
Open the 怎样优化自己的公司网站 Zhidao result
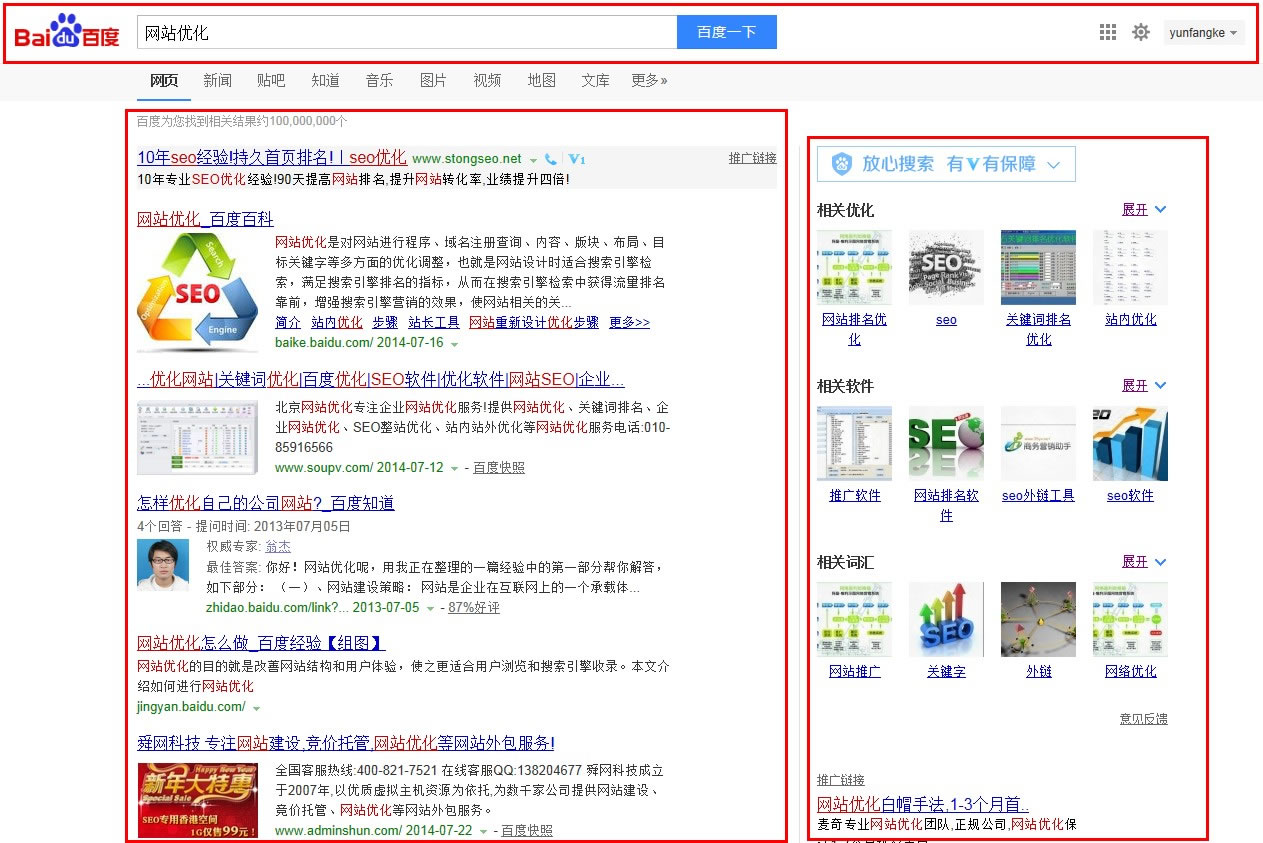(266, 503)
